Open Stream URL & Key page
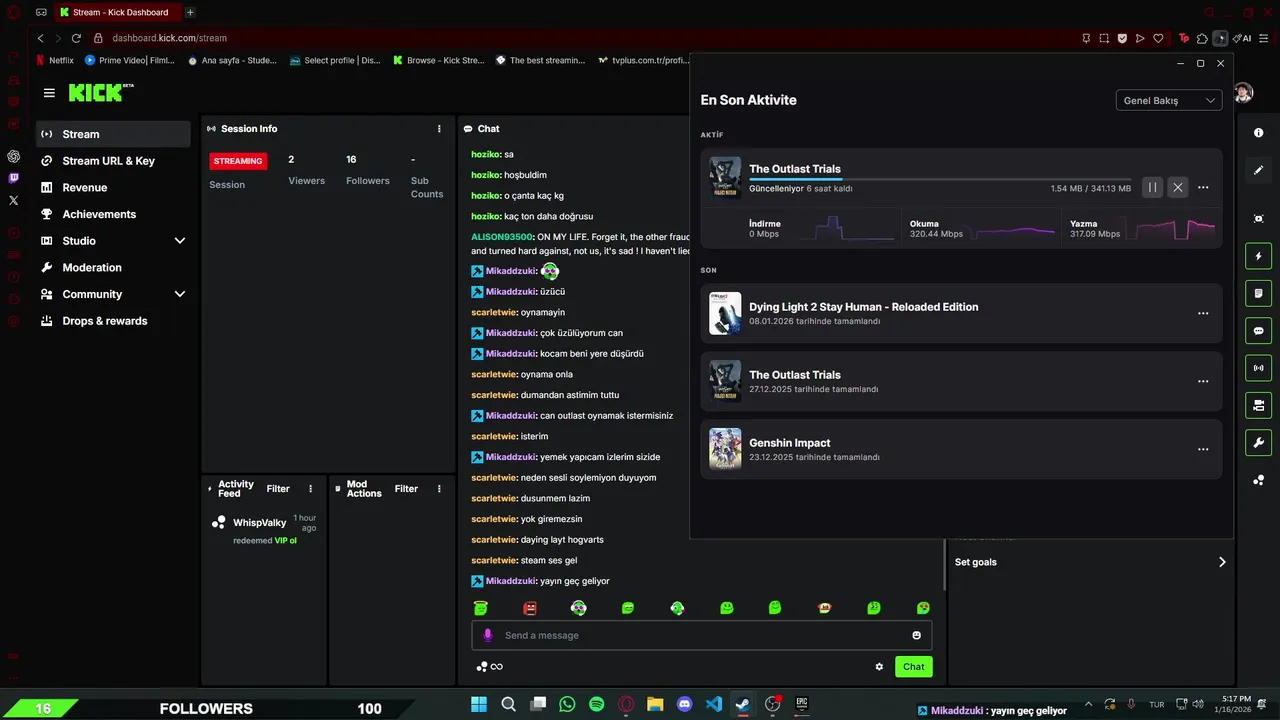The width and height of the screenshot is (1280, 720). pos(113,161)
